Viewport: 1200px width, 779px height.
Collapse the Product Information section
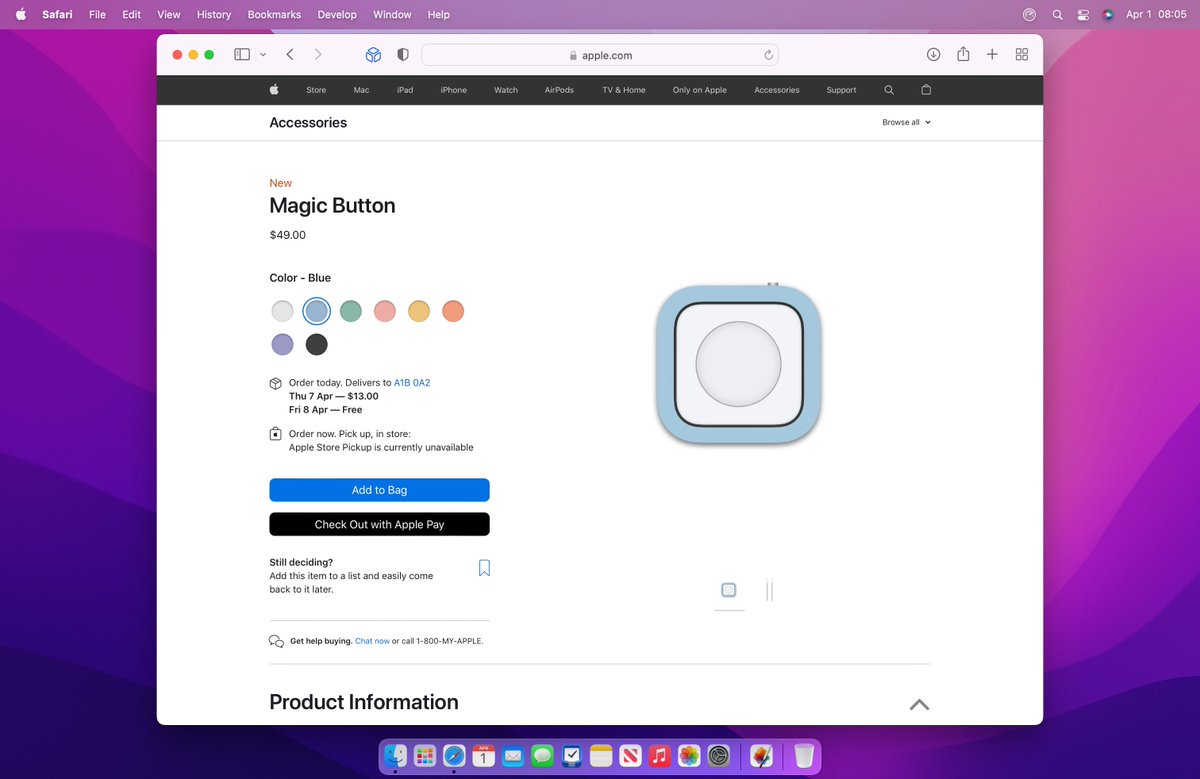(919, 704)
